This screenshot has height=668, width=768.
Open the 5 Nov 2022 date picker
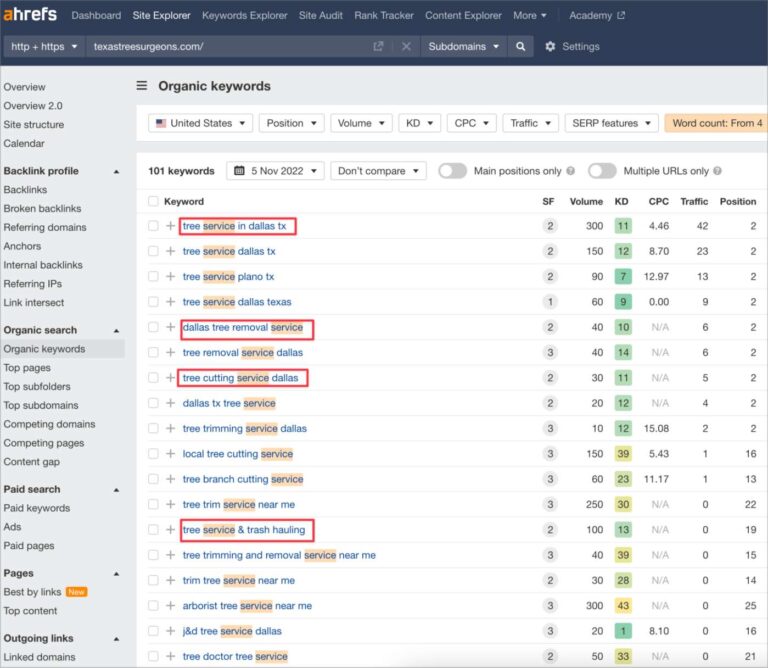(x=275, y=171)
